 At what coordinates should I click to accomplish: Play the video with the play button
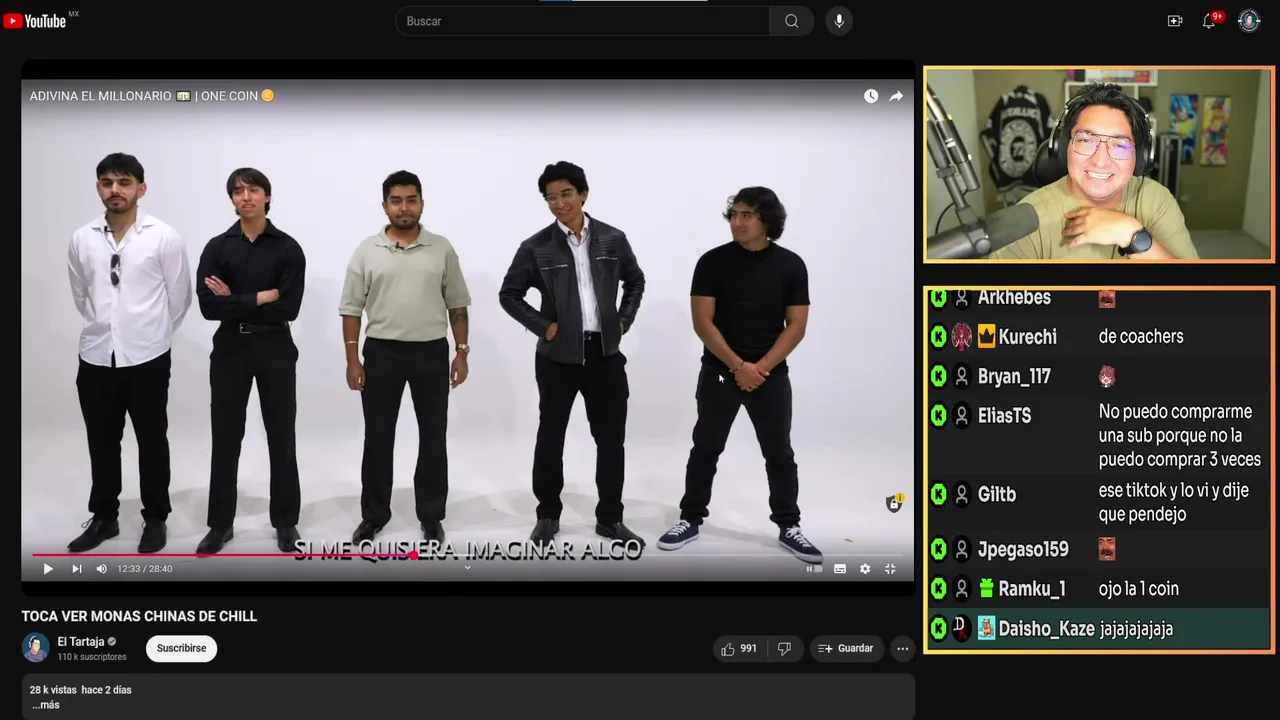pos(48,568)
